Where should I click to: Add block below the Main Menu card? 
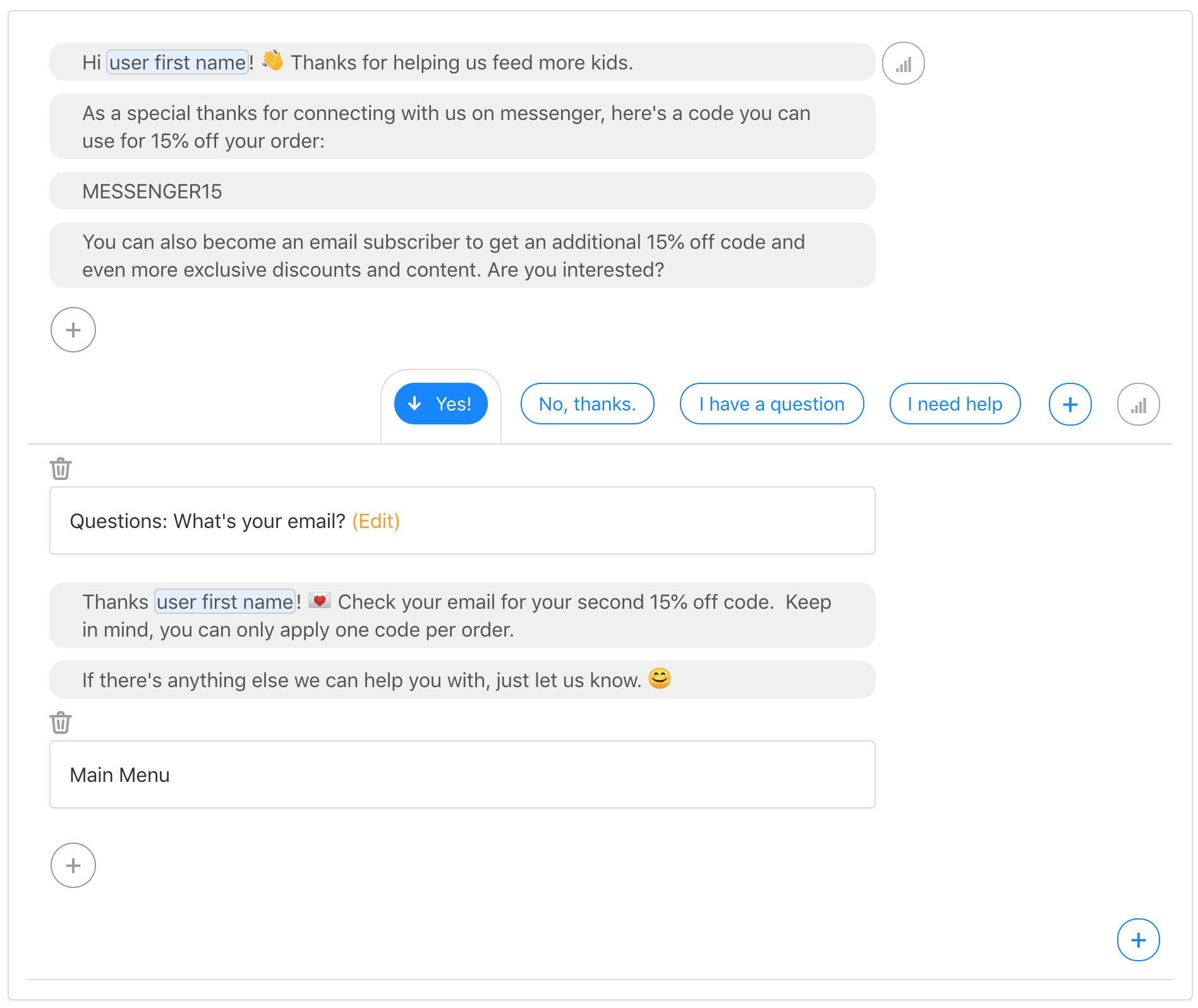click(73, 865)
